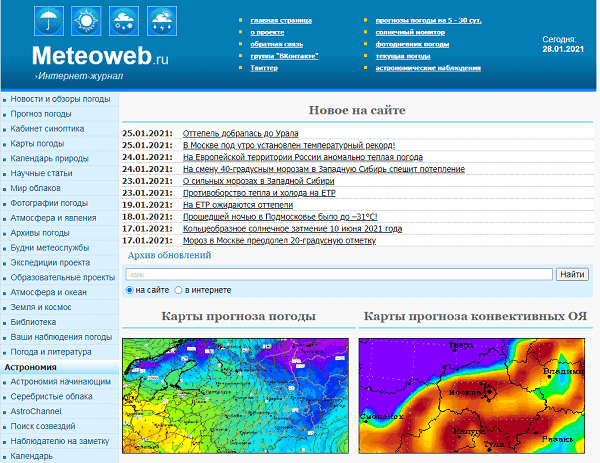Viewport: 600px width, 463px height.
Task: Open article 'Противоборство тепла и холода на ЕТР'
Action: [259, 193]
